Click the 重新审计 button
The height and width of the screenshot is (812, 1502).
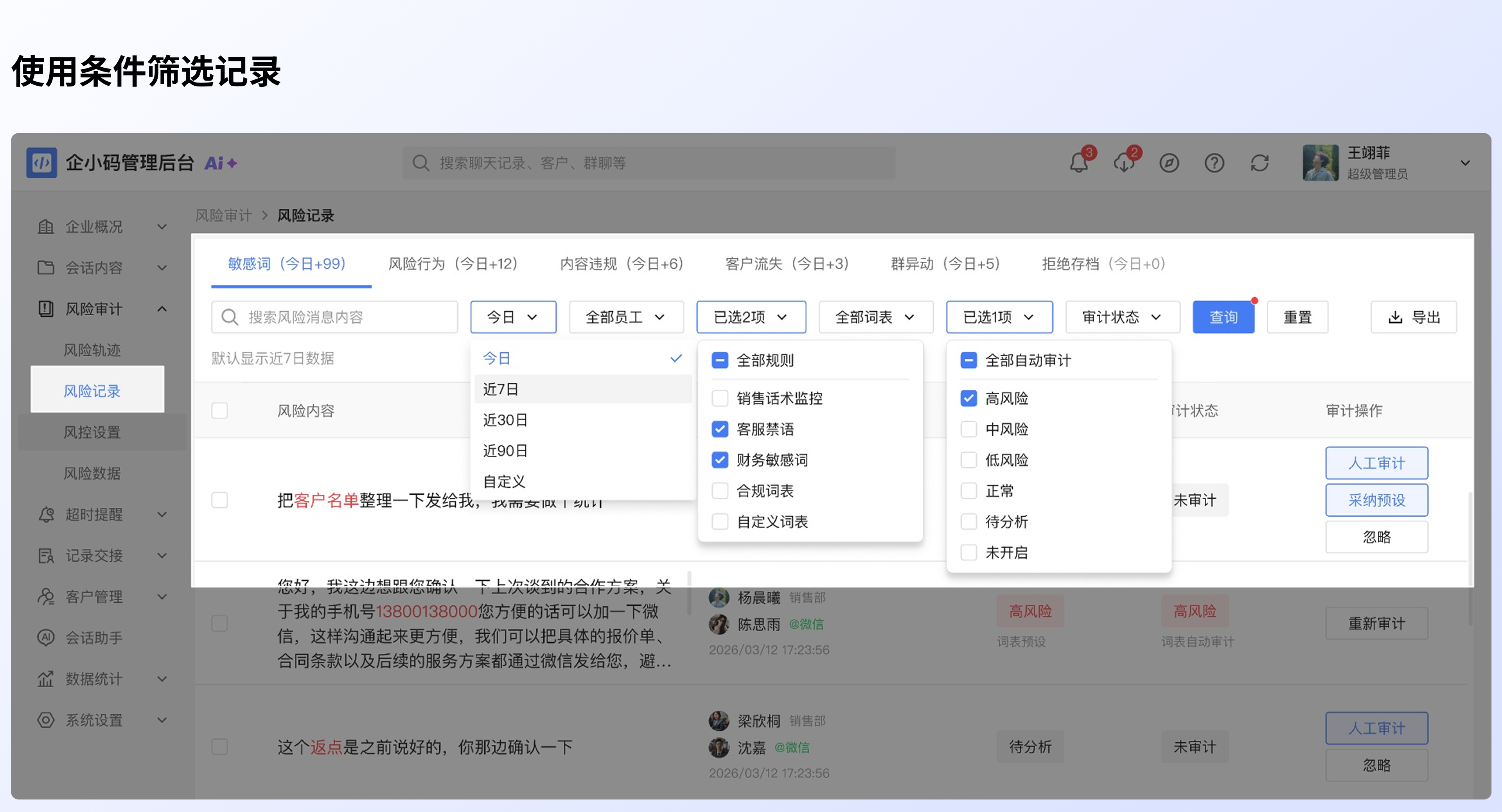tap(1377, 624)
